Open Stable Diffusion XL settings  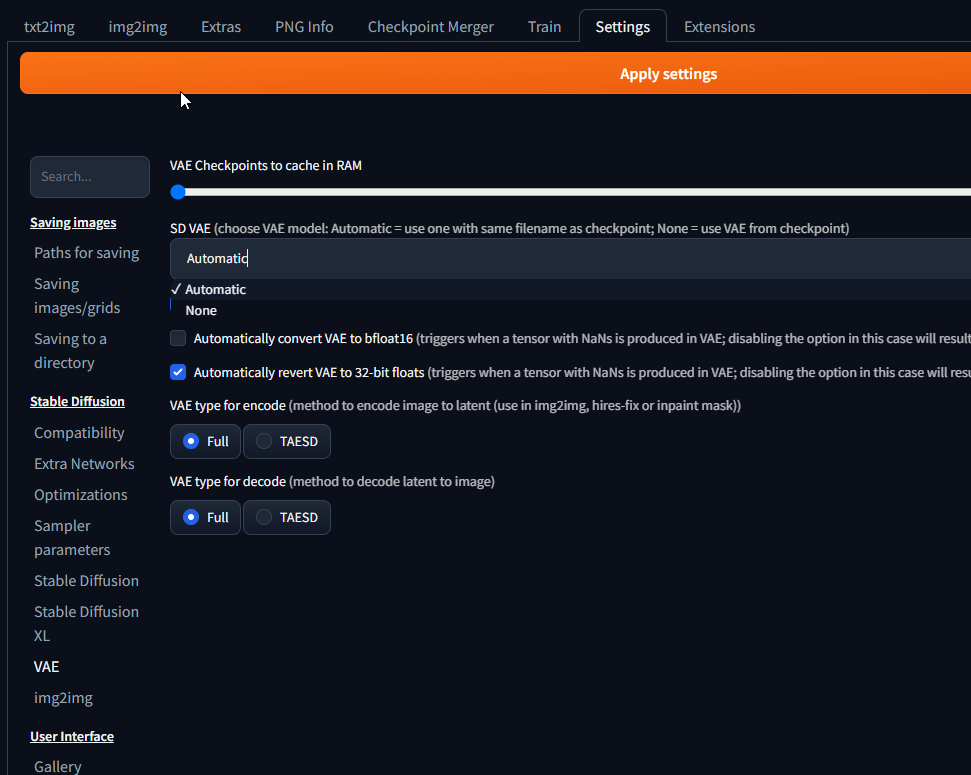86,623
